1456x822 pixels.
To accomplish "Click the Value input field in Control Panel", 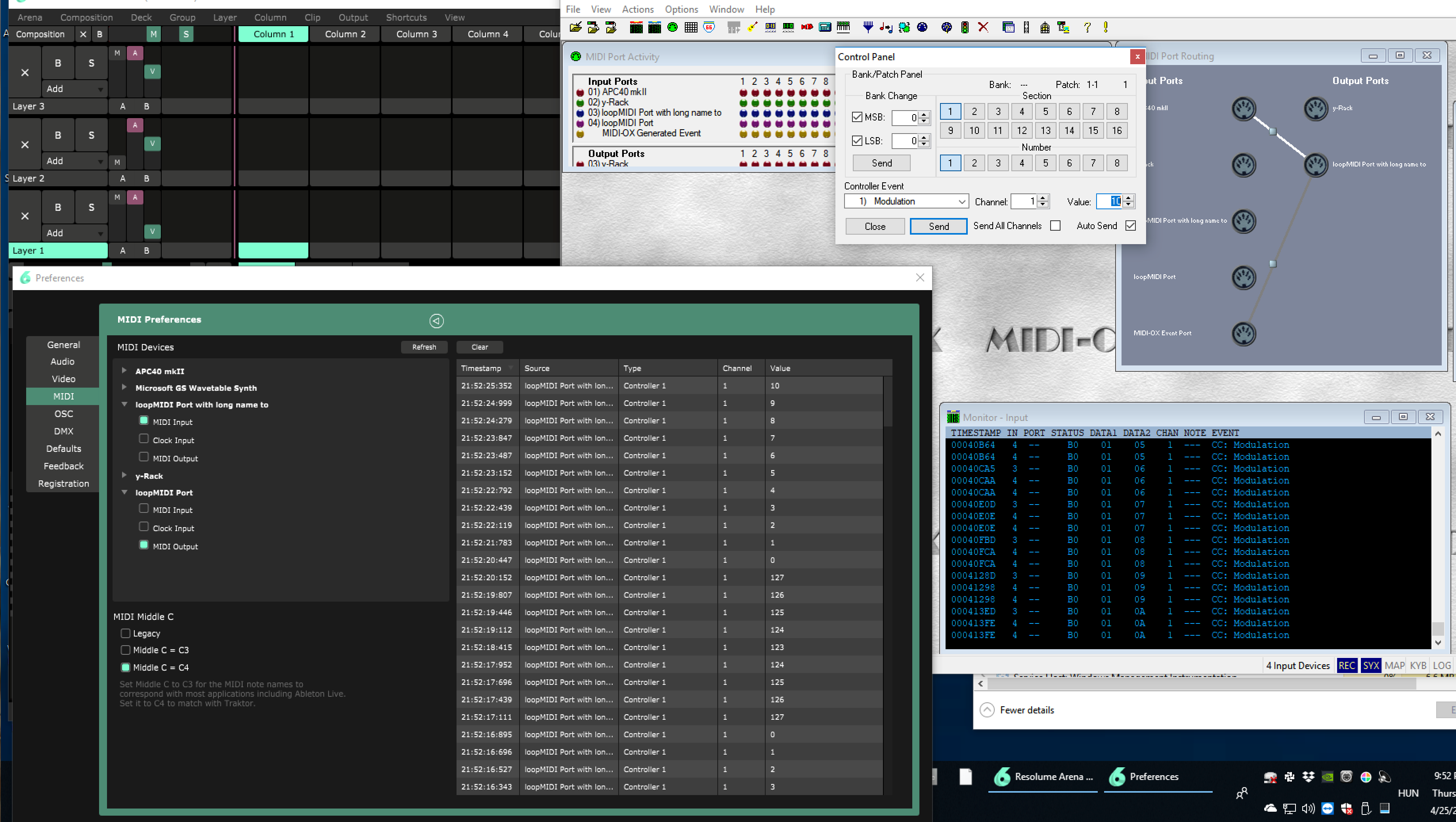I will (1110, 201).
